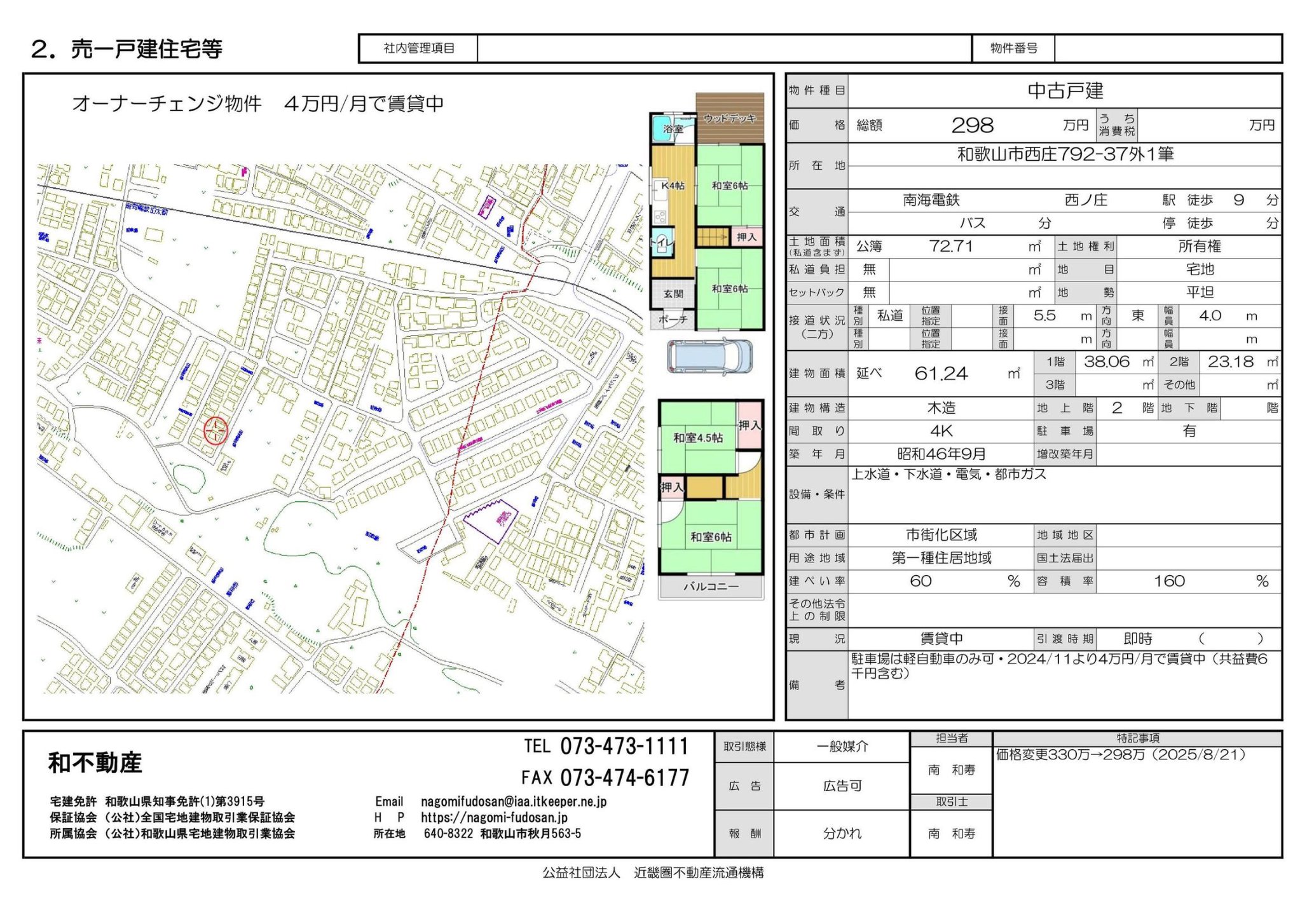1307x924 pixels.
Task: Click the staircase on the first floor plan
Action: pyautogui.click(x=712, y=237)
